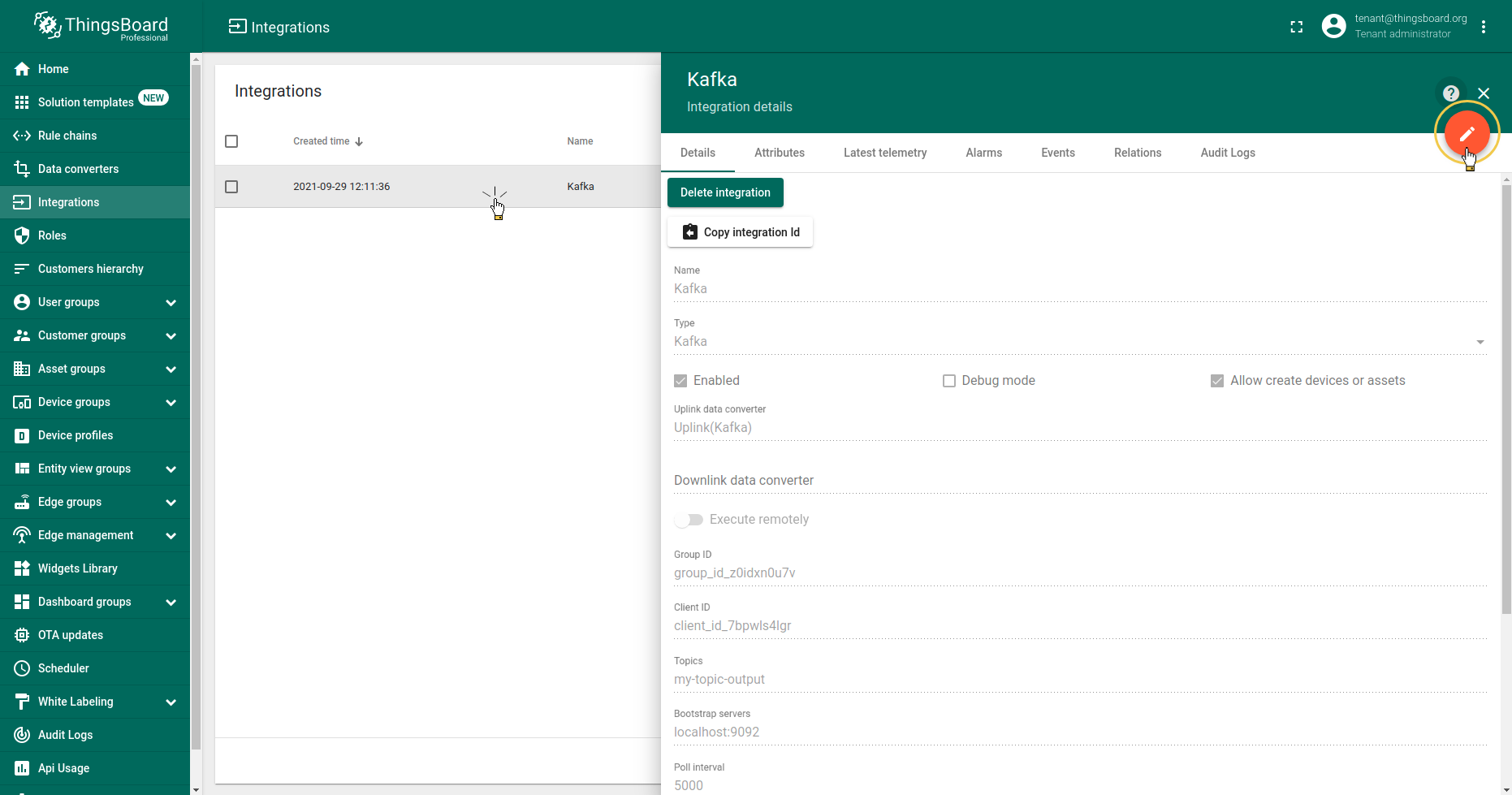This screenshot has width=1512, height=795.
Task: Open the Type dropdown arrow
Action: point(1480,342)
